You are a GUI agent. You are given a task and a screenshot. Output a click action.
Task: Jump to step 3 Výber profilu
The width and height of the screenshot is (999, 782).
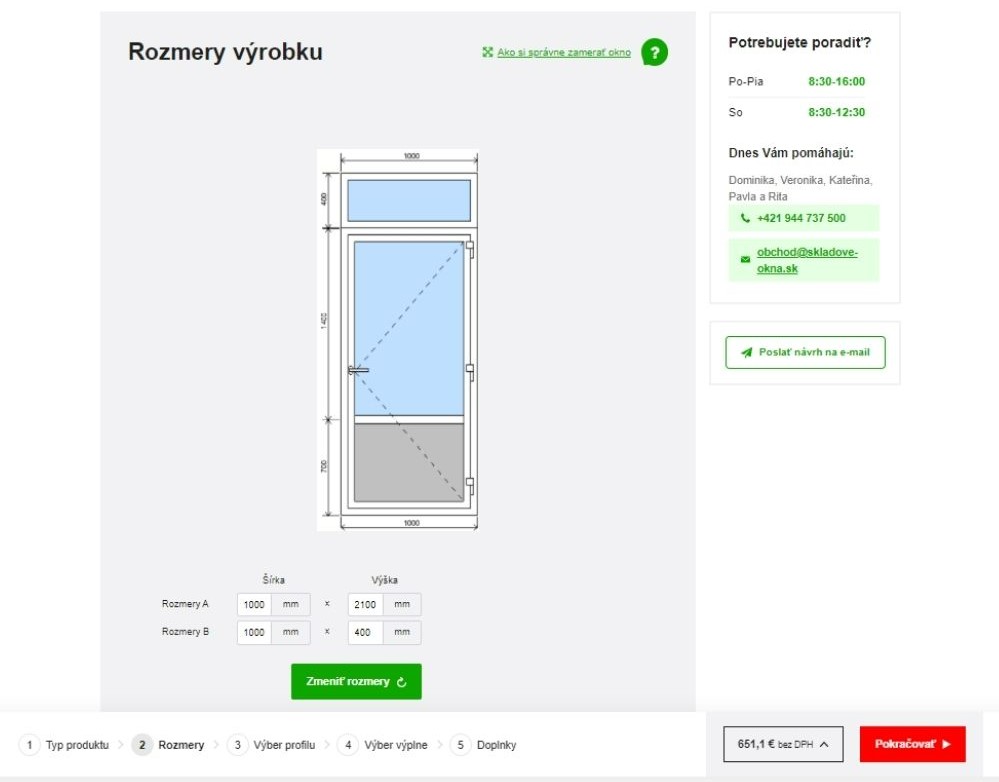pos(272,745)
